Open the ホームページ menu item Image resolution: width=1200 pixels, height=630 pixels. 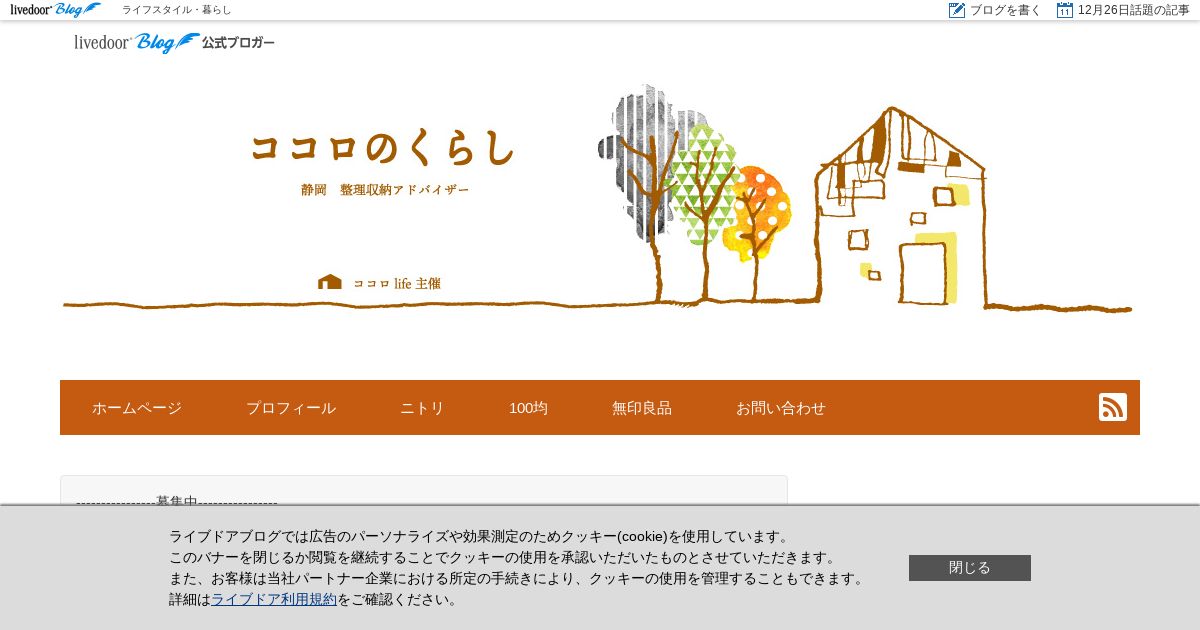137,408
